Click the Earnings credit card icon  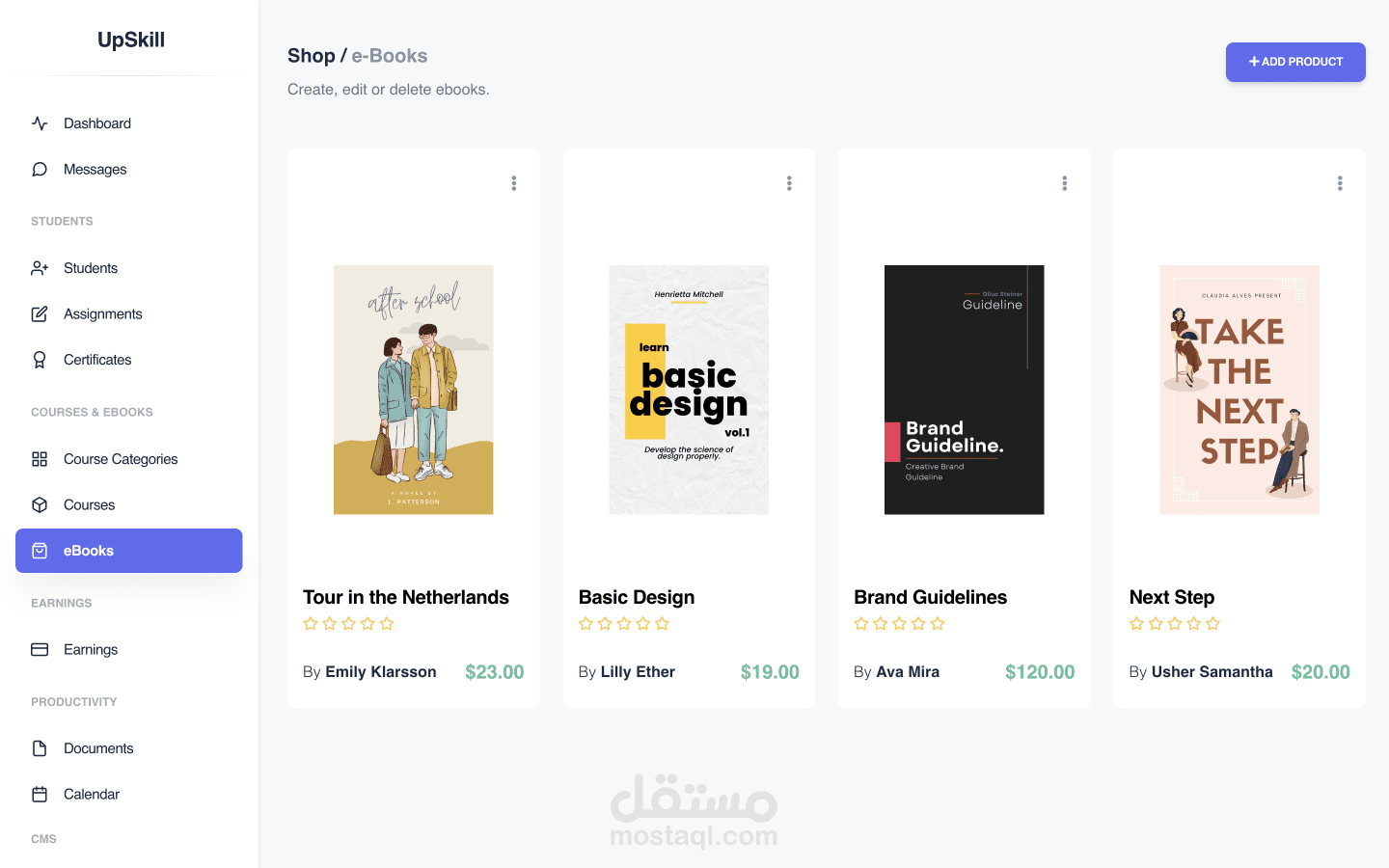click(40, 650)
